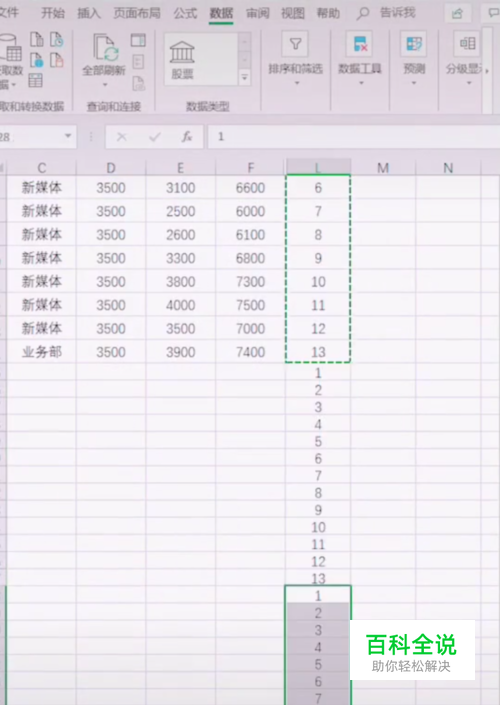Image resolution: width=500 pixels, height=705 pixels.
Task: Click Data Types gallery scroll up arrow
Action: point(245,43)
